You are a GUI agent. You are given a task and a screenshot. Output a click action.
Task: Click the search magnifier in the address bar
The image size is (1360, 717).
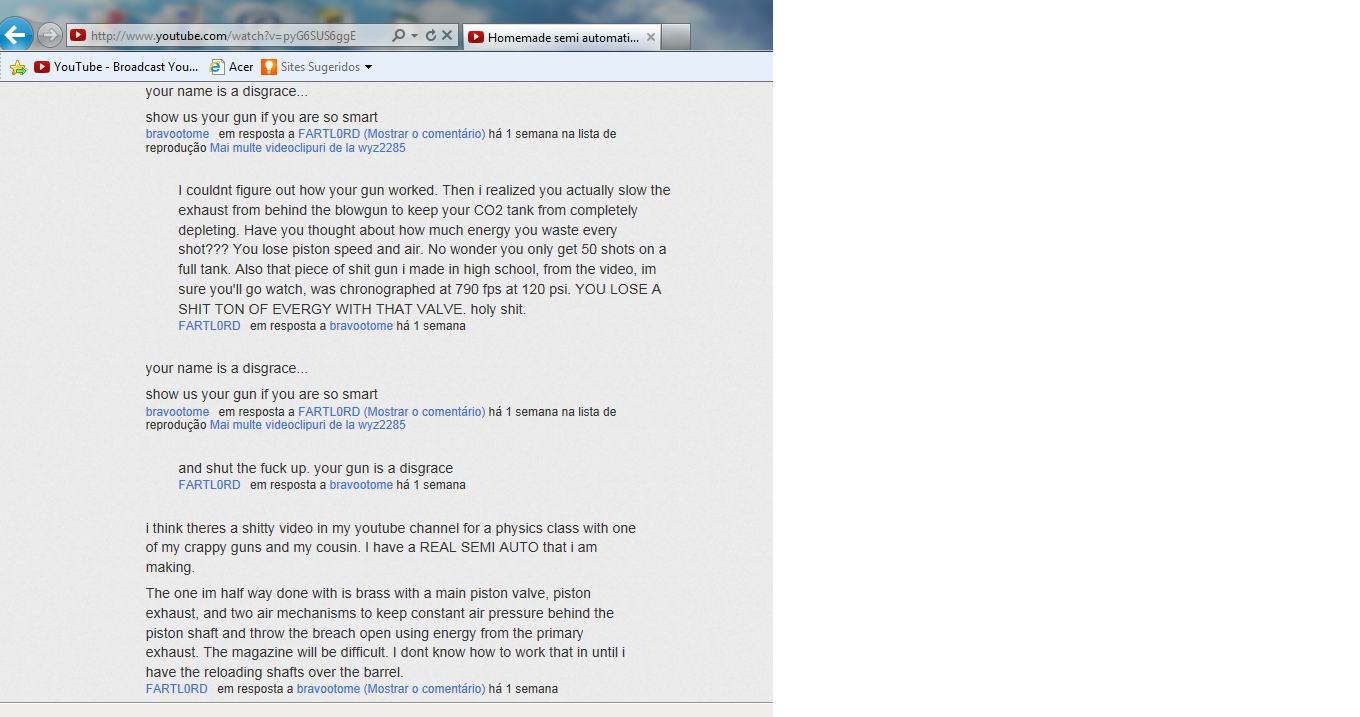click(399, 36)
